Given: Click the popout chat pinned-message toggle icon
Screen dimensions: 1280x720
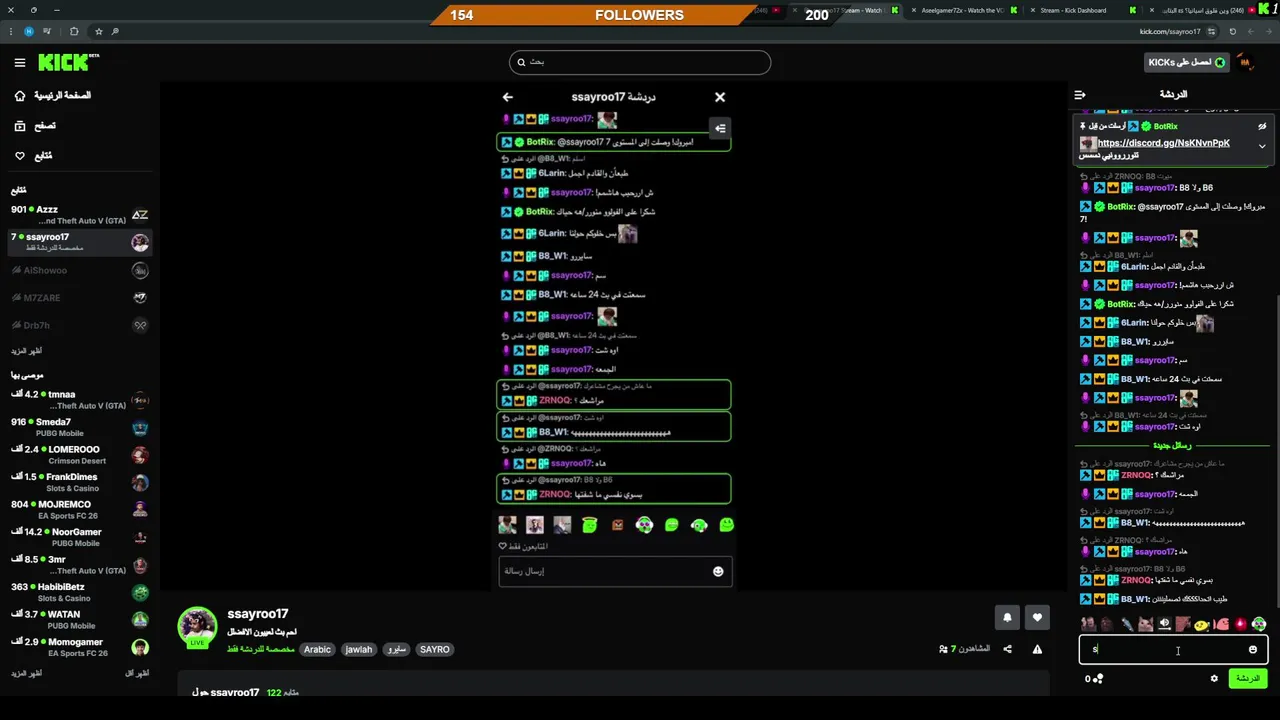Looking at the screenshot, I should point(720,128).
